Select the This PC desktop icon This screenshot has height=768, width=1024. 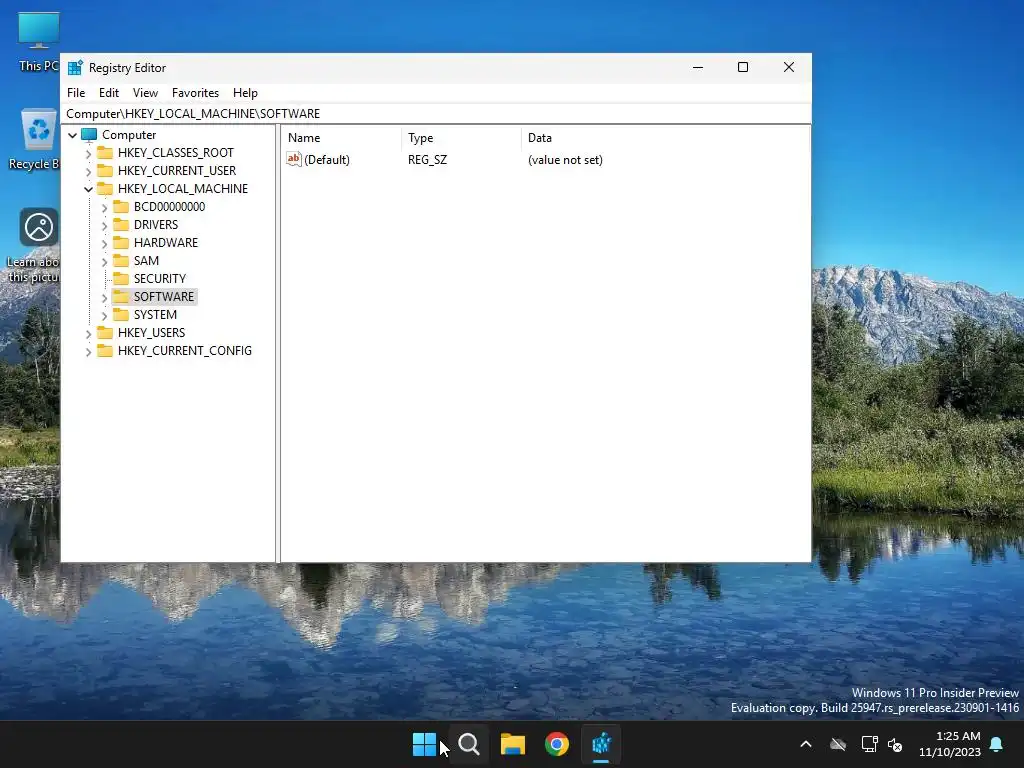point(39,42)
